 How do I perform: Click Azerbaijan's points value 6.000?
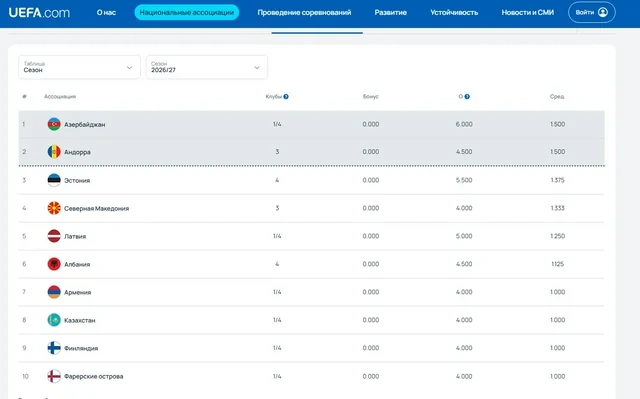click(x=464, y=124)
